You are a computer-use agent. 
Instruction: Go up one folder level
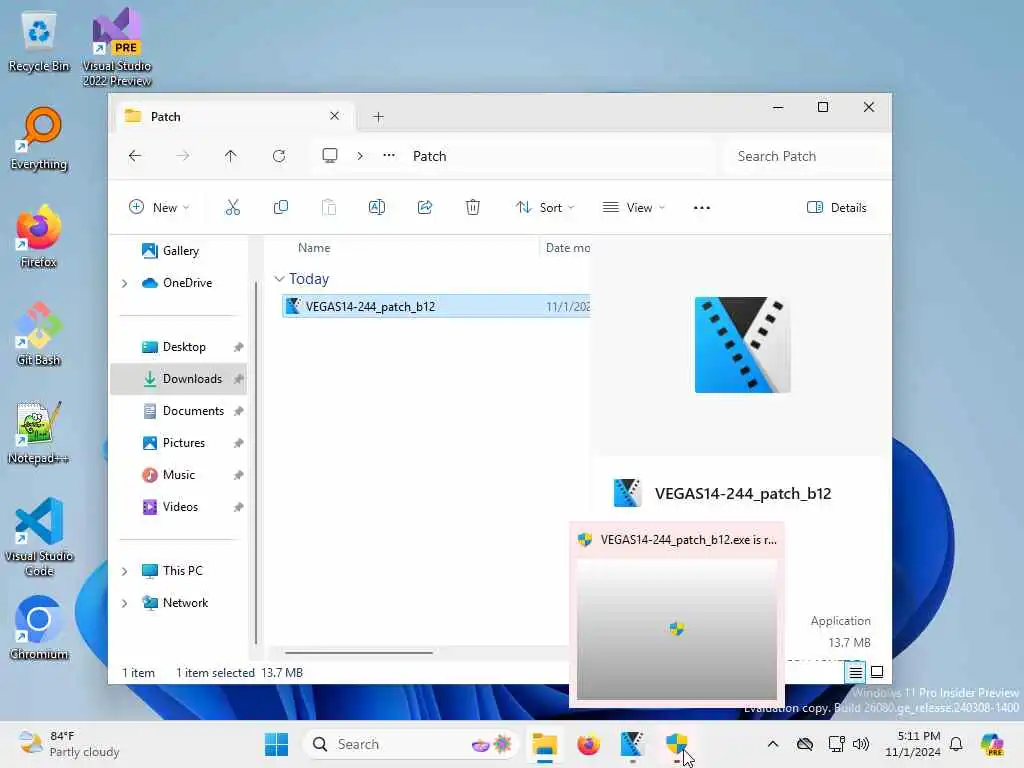(231, 156)
